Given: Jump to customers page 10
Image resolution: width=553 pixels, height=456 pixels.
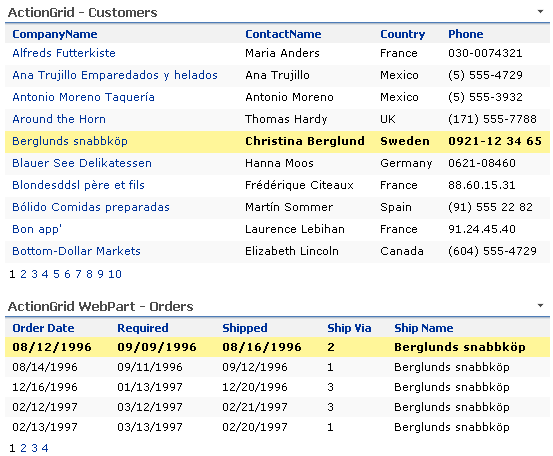Looking at the screenshot, I should tap(115, 274).
